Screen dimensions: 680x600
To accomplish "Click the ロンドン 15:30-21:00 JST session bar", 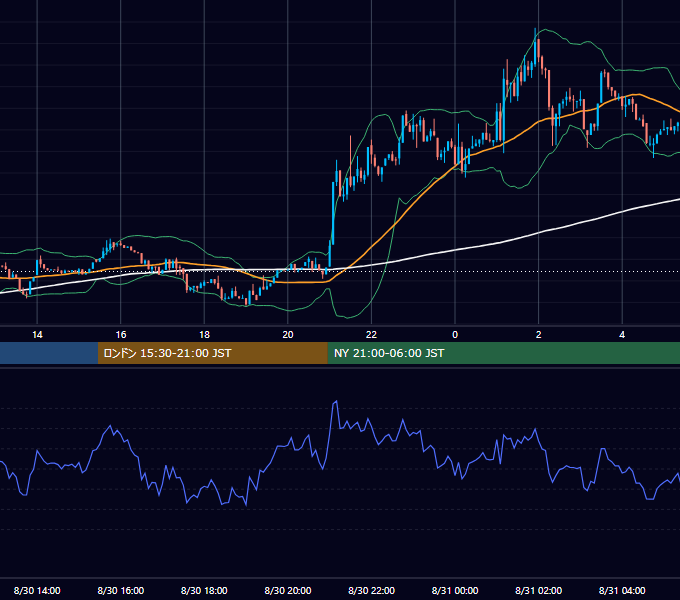I will [x=212, y=353].
